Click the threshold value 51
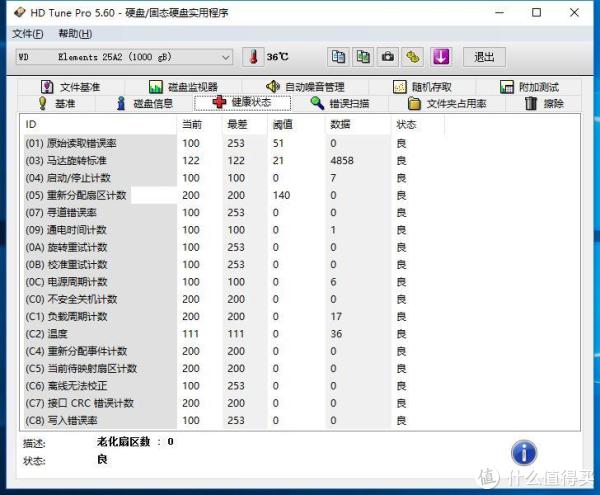This screenshot has height=495, width=600. 278,143
